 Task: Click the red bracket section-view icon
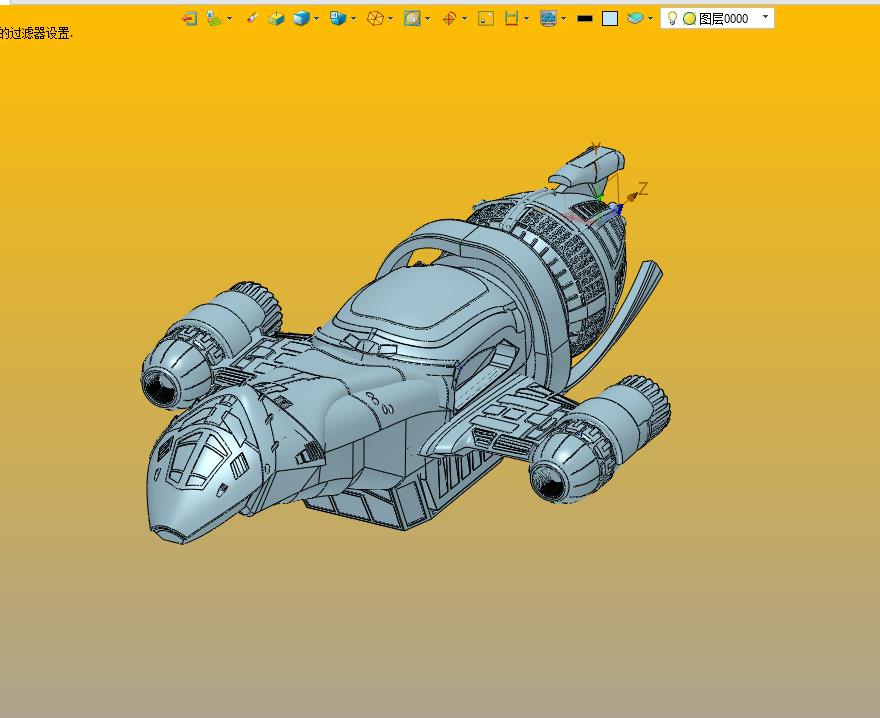pos(511,19)
